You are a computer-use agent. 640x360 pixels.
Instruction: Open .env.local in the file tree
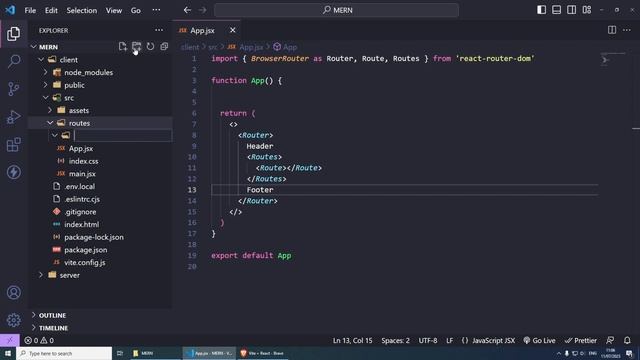click(80, 186)
